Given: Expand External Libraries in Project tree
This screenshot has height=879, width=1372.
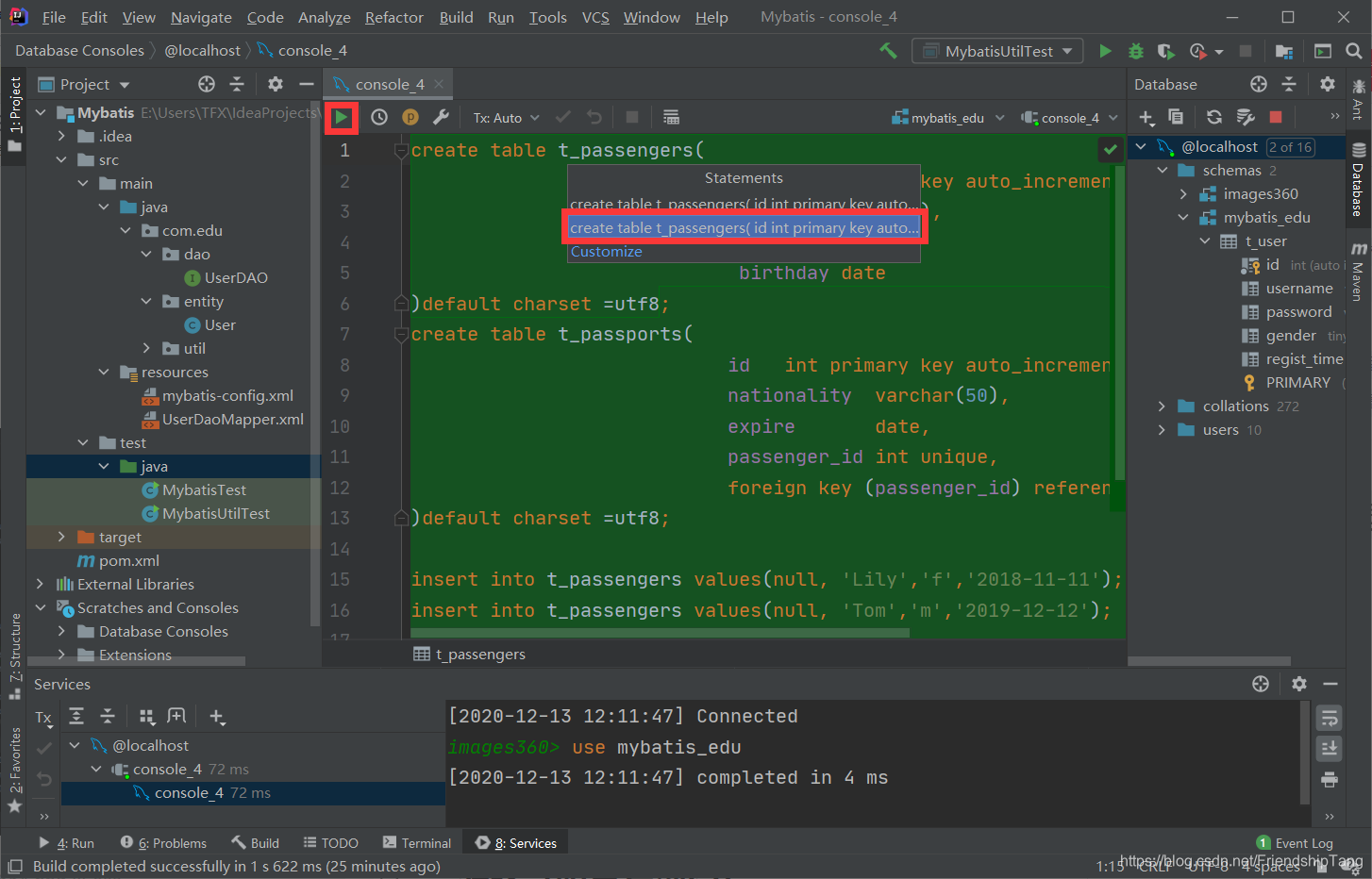Looking at the screenshot, I should pos(40,584).
